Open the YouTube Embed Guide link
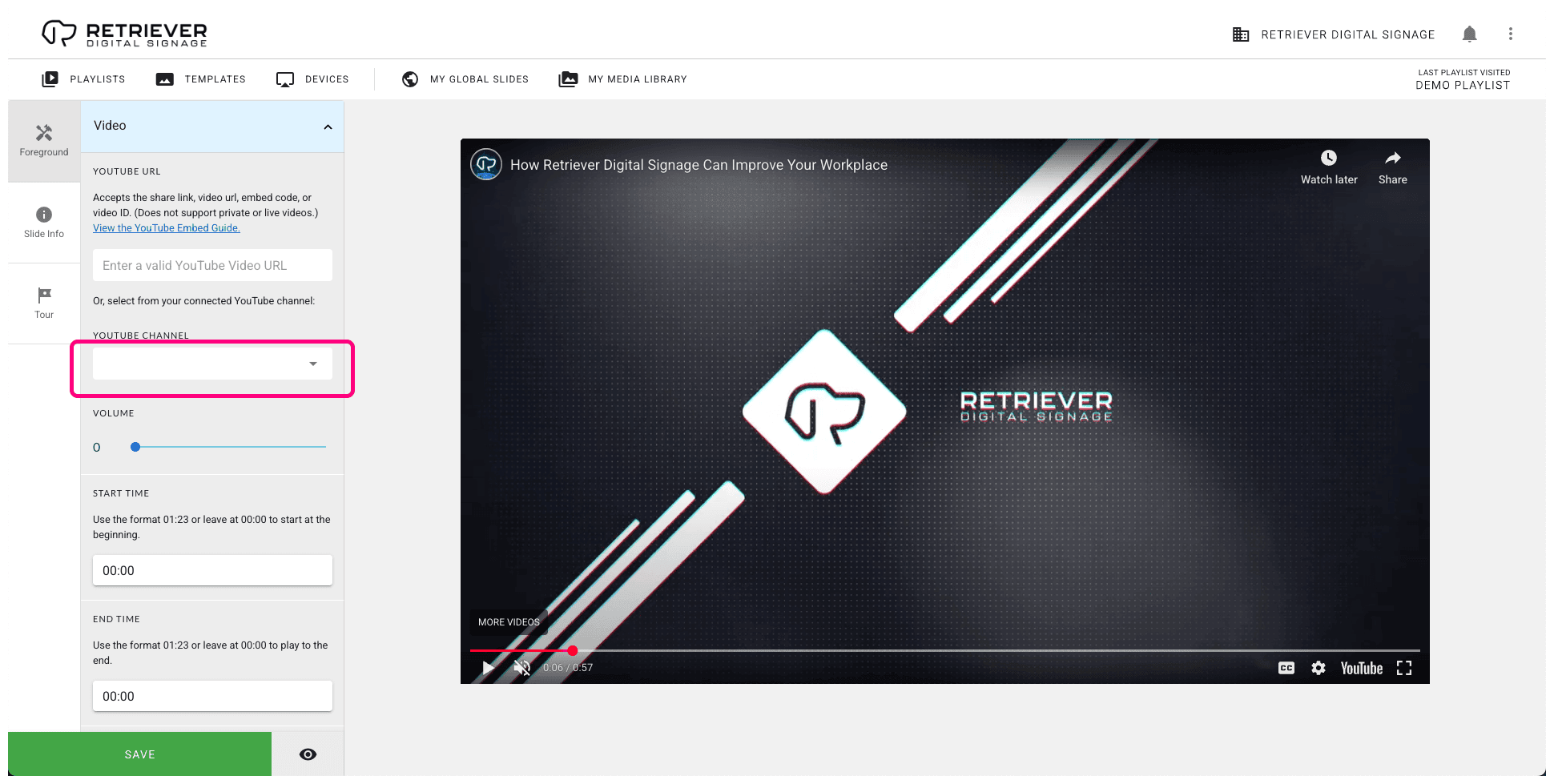 click(x=167, y=228)
